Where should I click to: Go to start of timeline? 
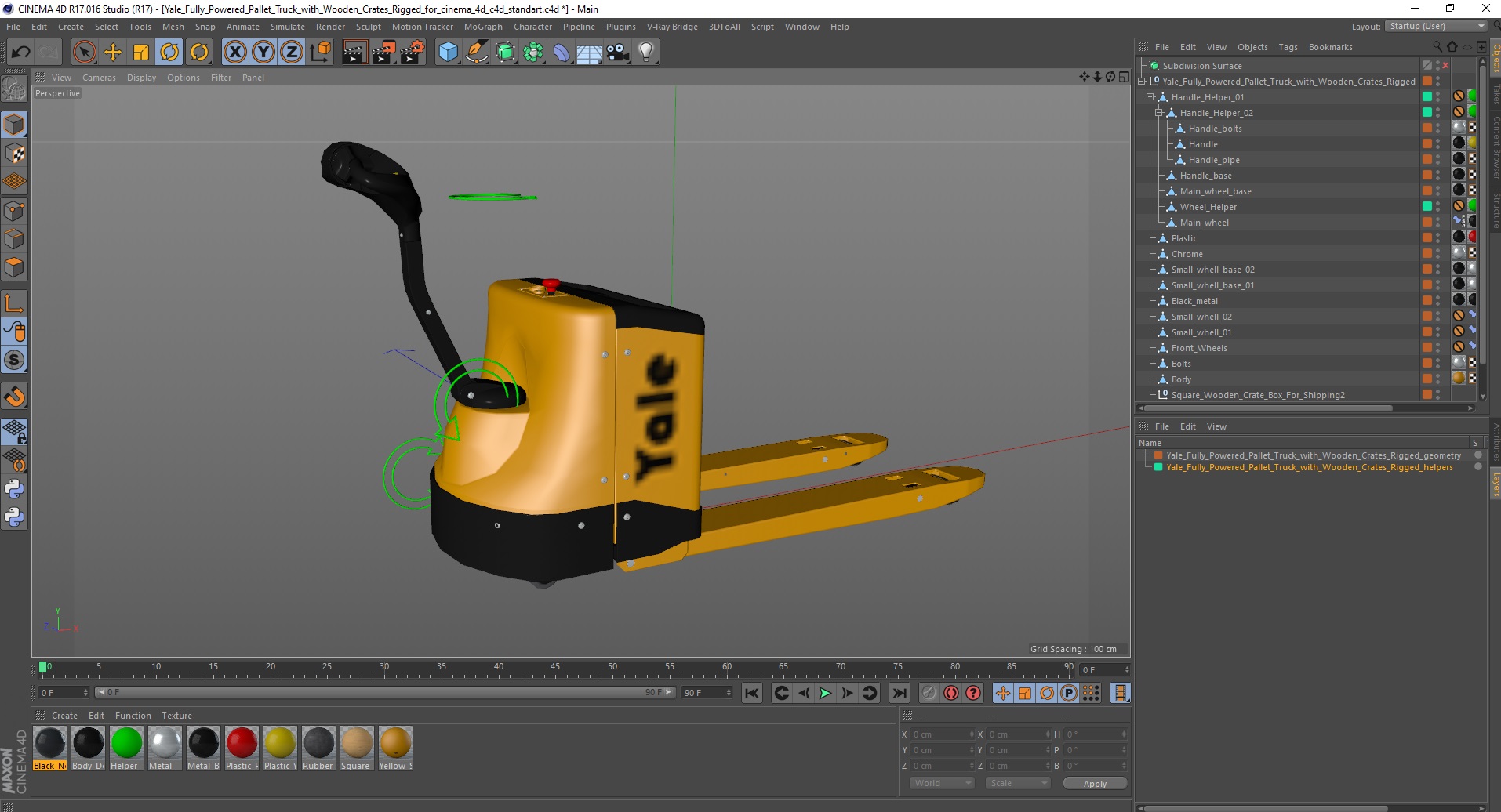pyautogui.click(x=752, y=693)
